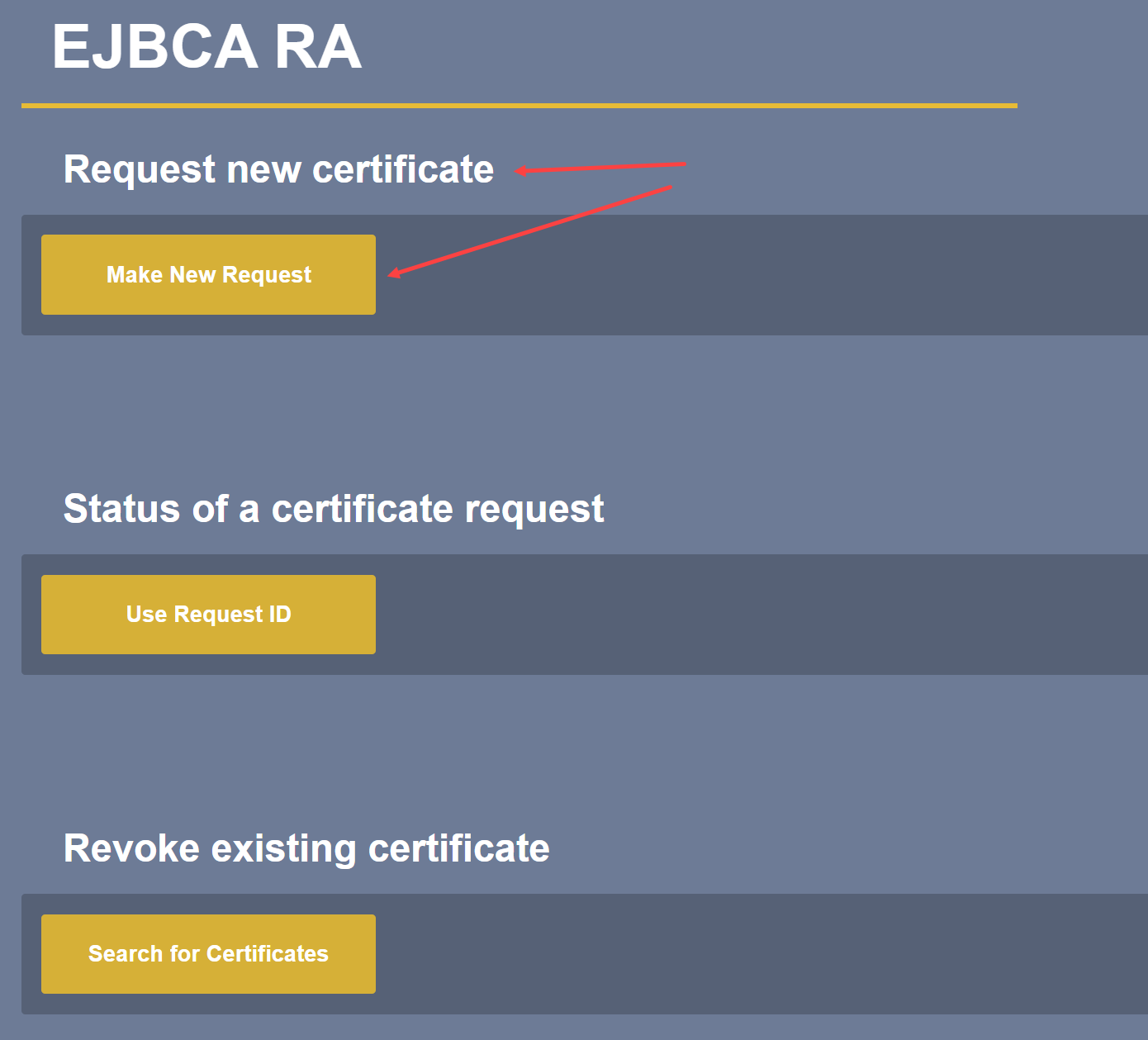Viewport: 1148px width, 1040px height.
Task: Click the EJBCA RA page title
Action: click(x=206, y=47)
